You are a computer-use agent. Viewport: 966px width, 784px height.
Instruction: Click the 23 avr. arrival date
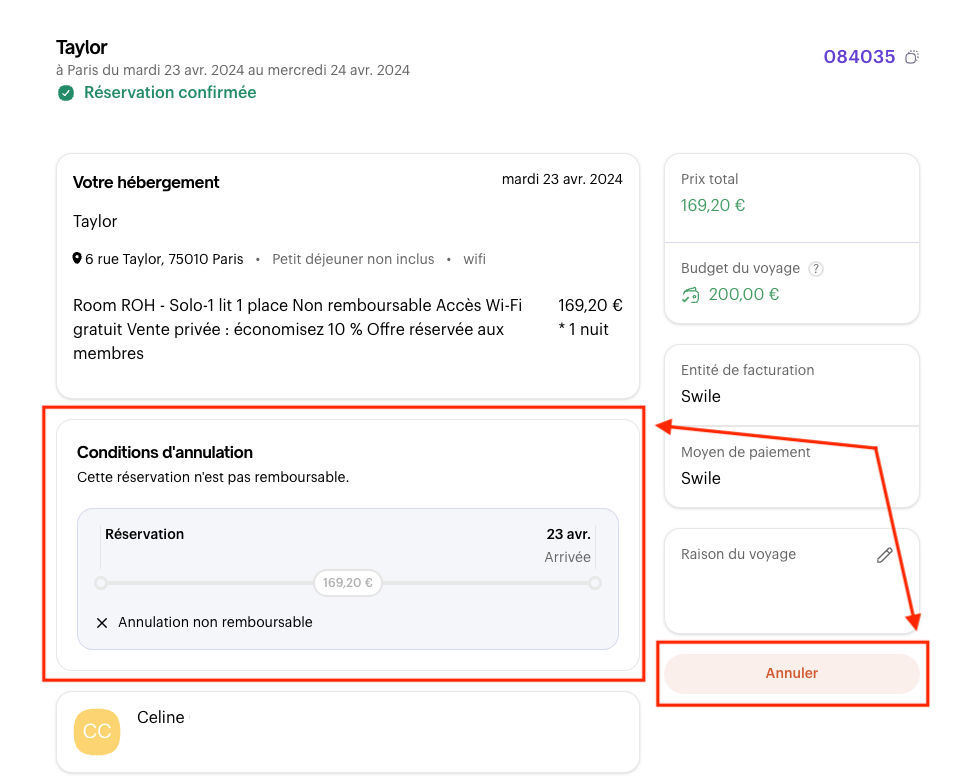click(x=568, y=534)
